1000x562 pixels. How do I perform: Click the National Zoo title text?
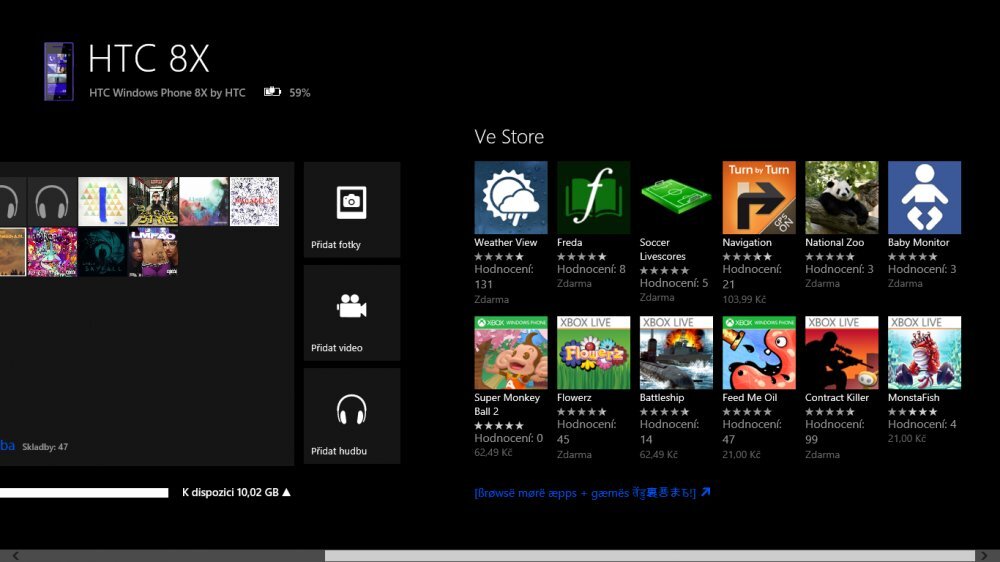[x=834, y=242]
